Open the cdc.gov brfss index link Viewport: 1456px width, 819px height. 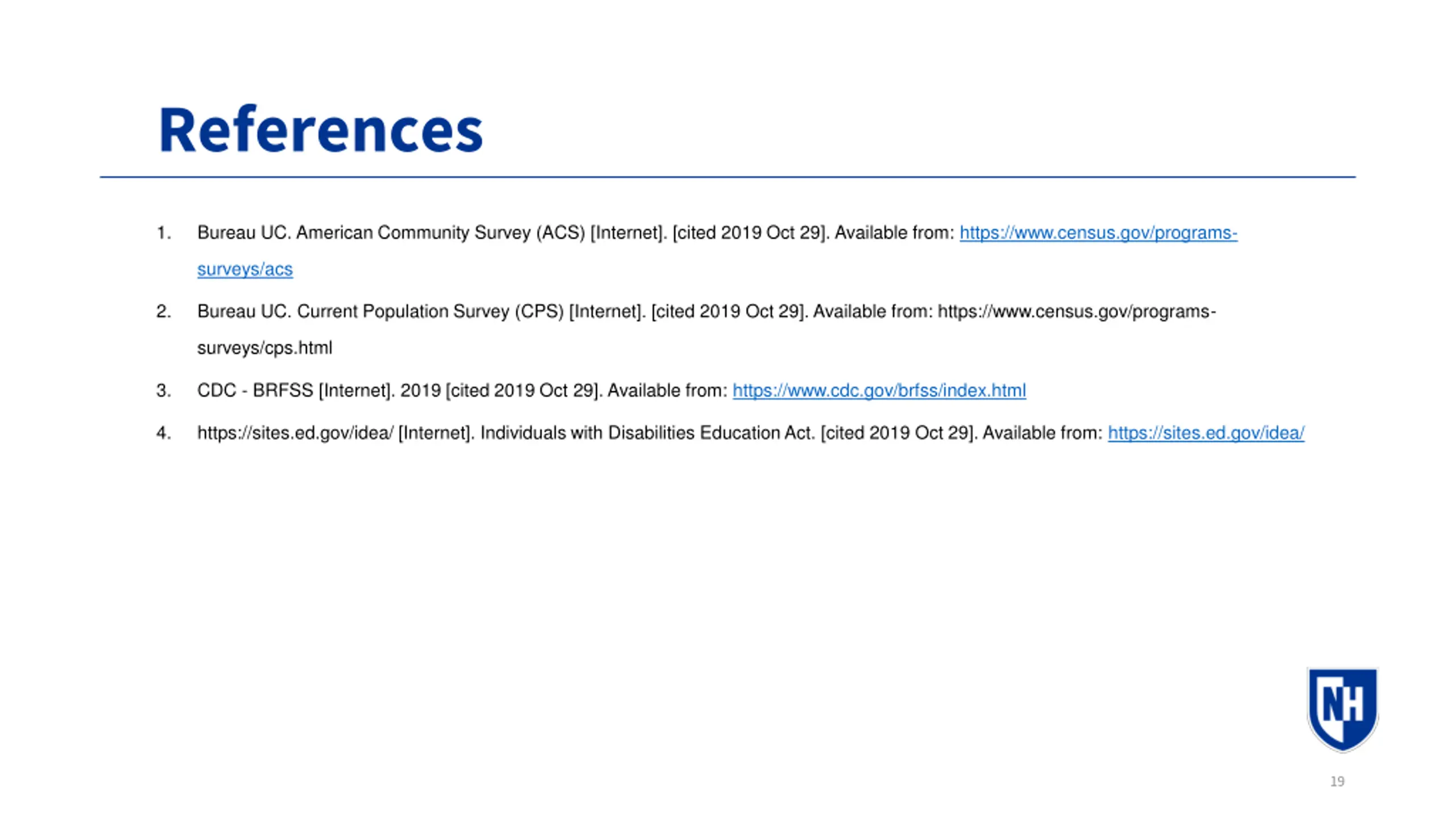click(879, 391)
